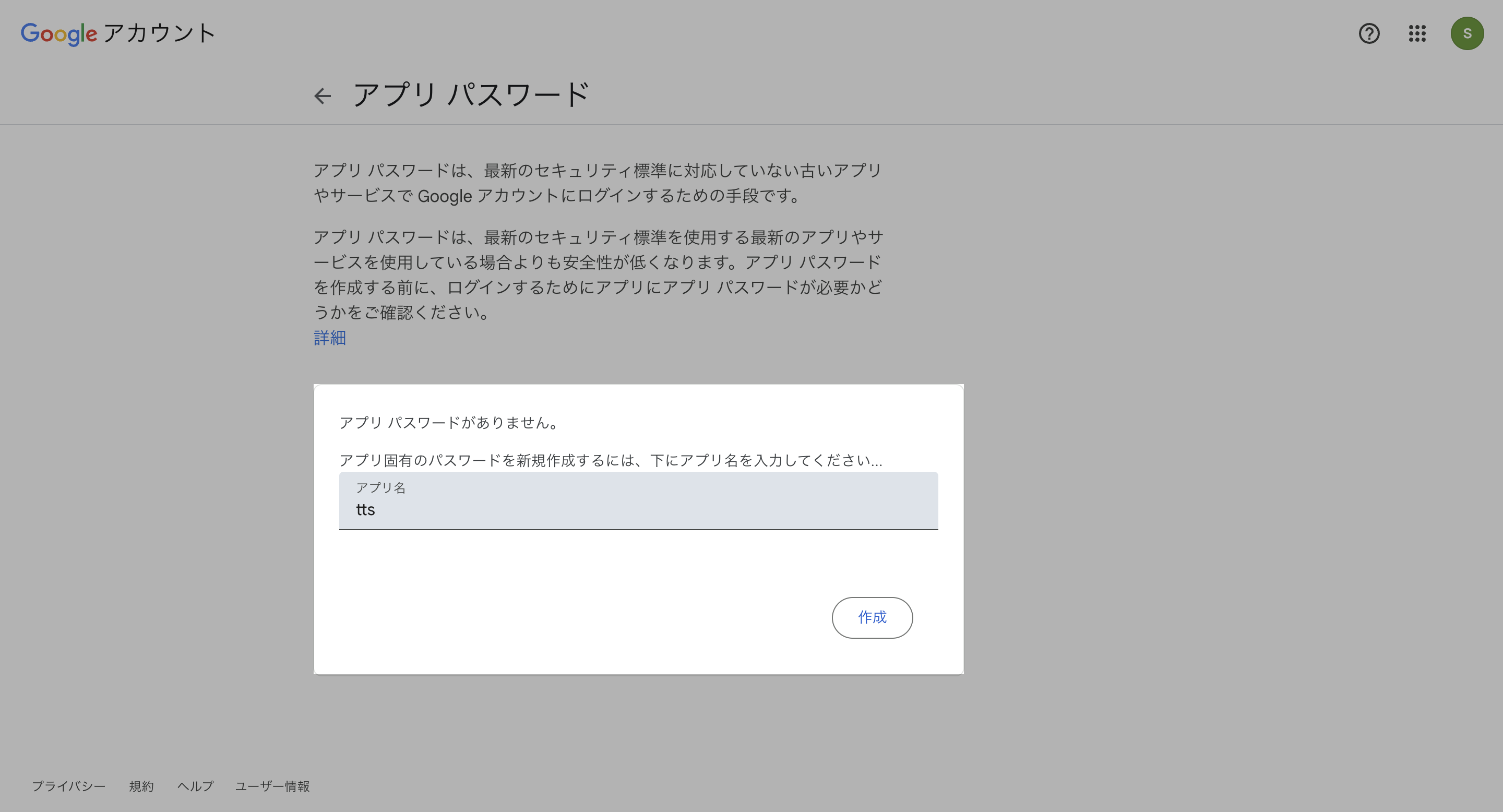
Task: Click the アプリ固有のパスワードを新規作成 instruction text
Action: [610, 460]
